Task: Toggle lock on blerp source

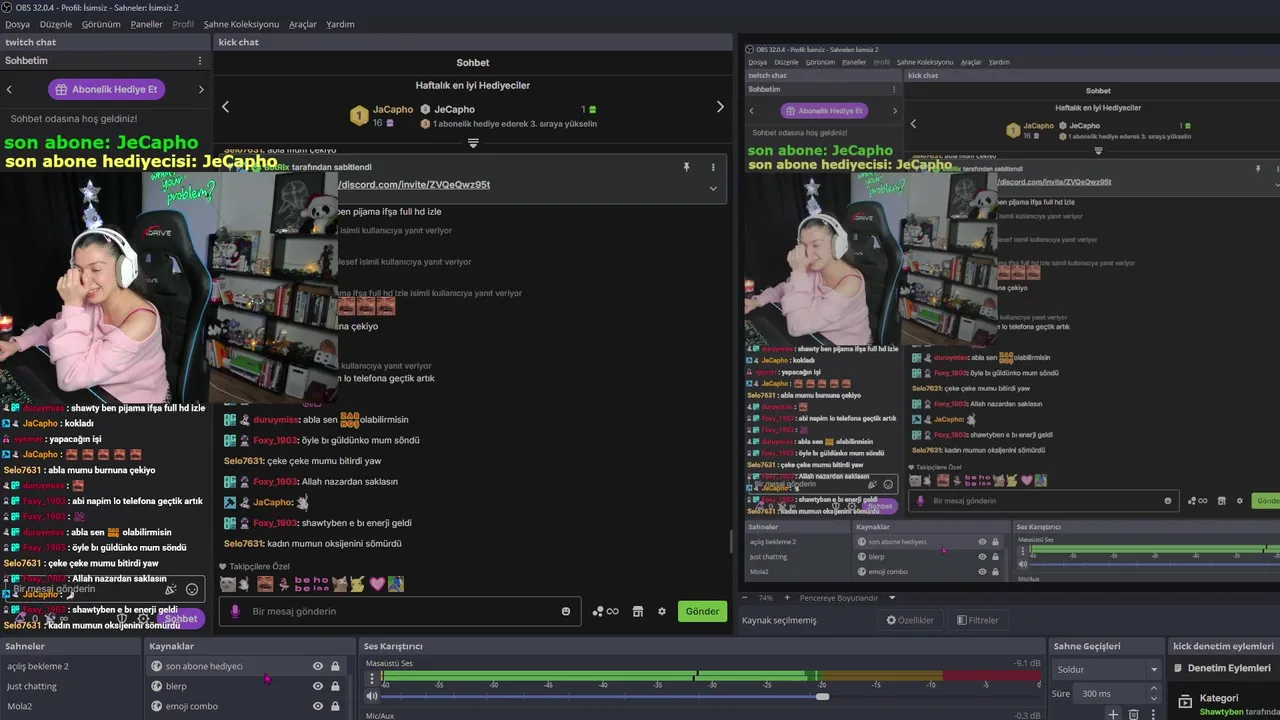Action: (335, 686)
